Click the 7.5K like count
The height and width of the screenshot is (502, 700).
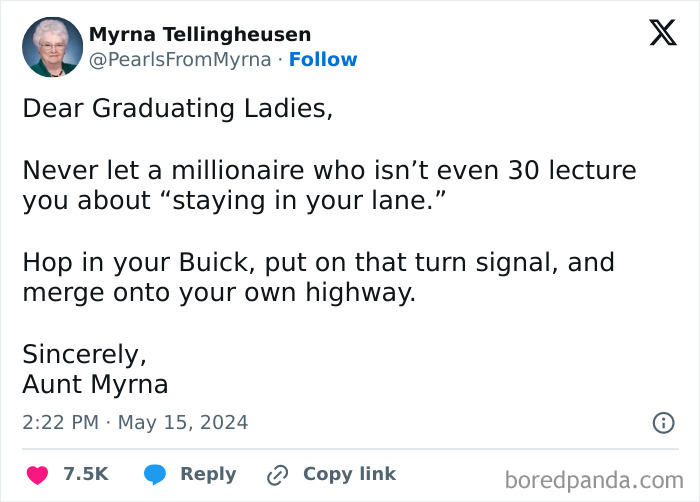coord(86,474)
